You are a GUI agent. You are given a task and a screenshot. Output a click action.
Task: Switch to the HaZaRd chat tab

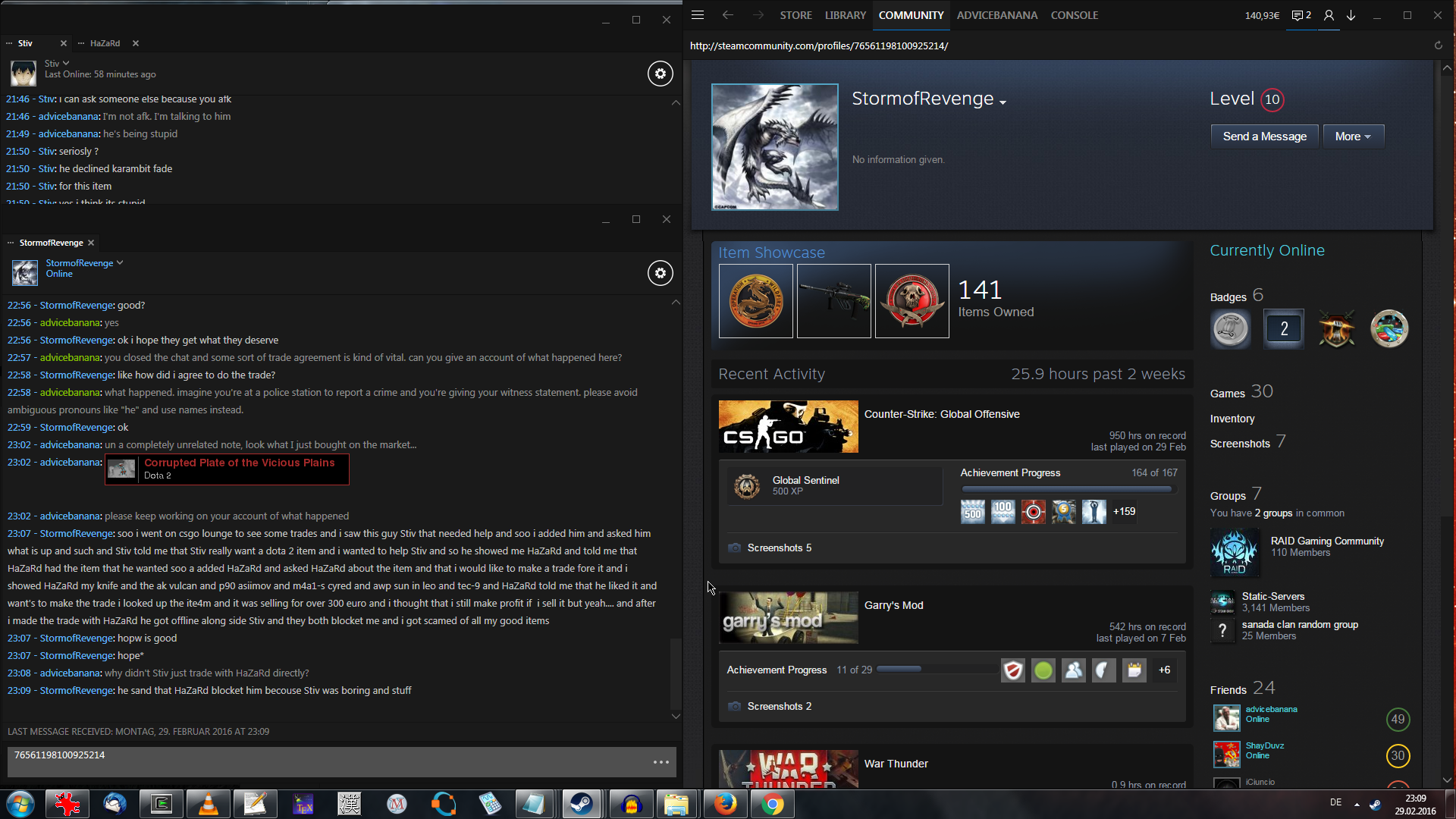tap(105, 43)
